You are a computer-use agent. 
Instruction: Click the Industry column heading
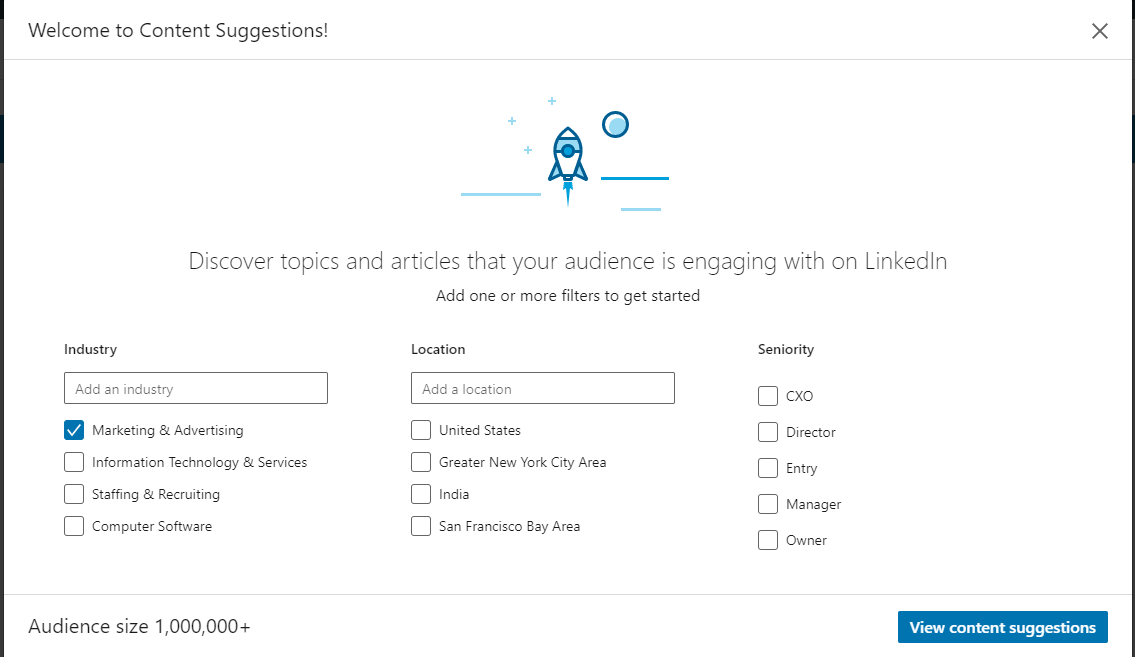(90, 349)
